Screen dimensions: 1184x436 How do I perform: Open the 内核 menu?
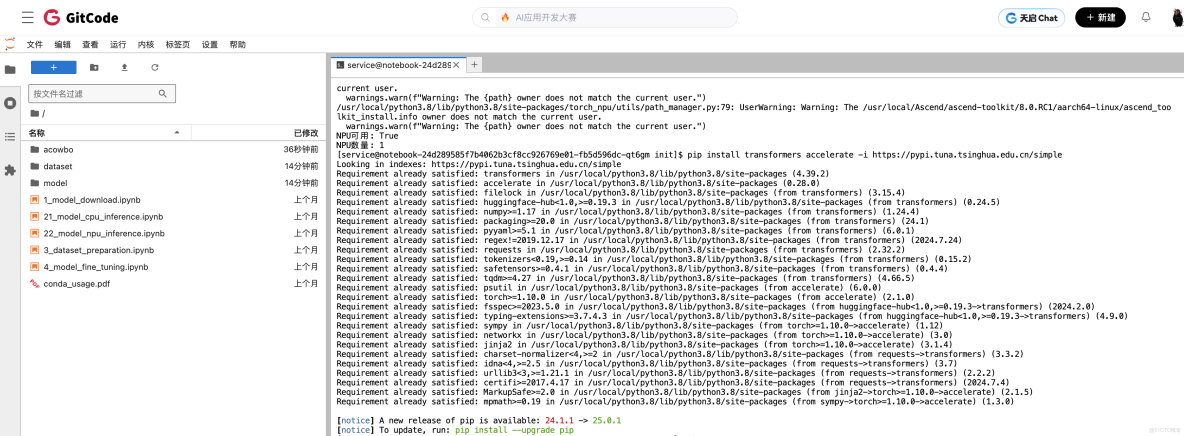[x=146, y=45]
